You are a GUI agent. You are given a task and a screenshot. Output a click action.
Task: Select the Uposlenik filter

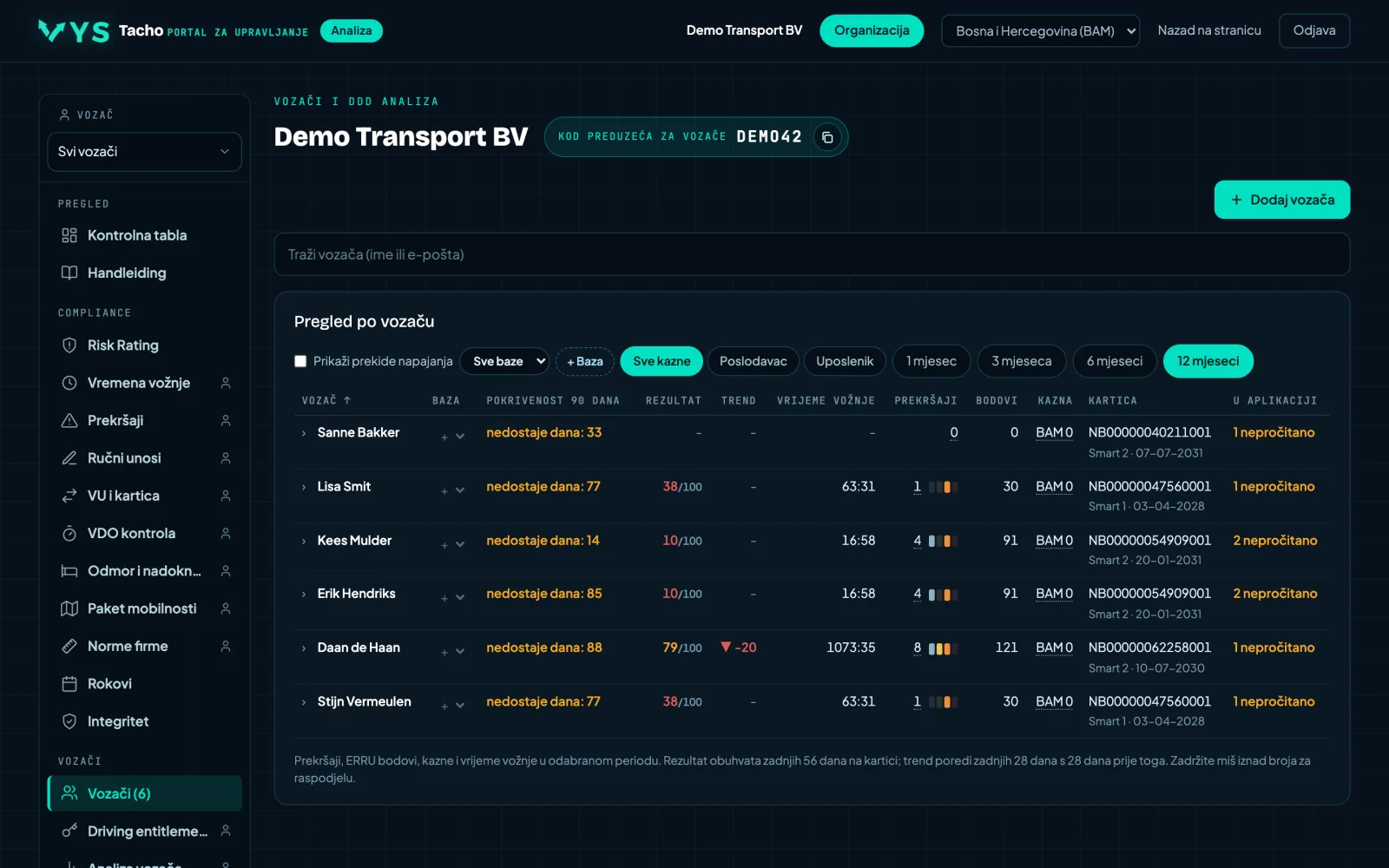click(x=845, y=361)
